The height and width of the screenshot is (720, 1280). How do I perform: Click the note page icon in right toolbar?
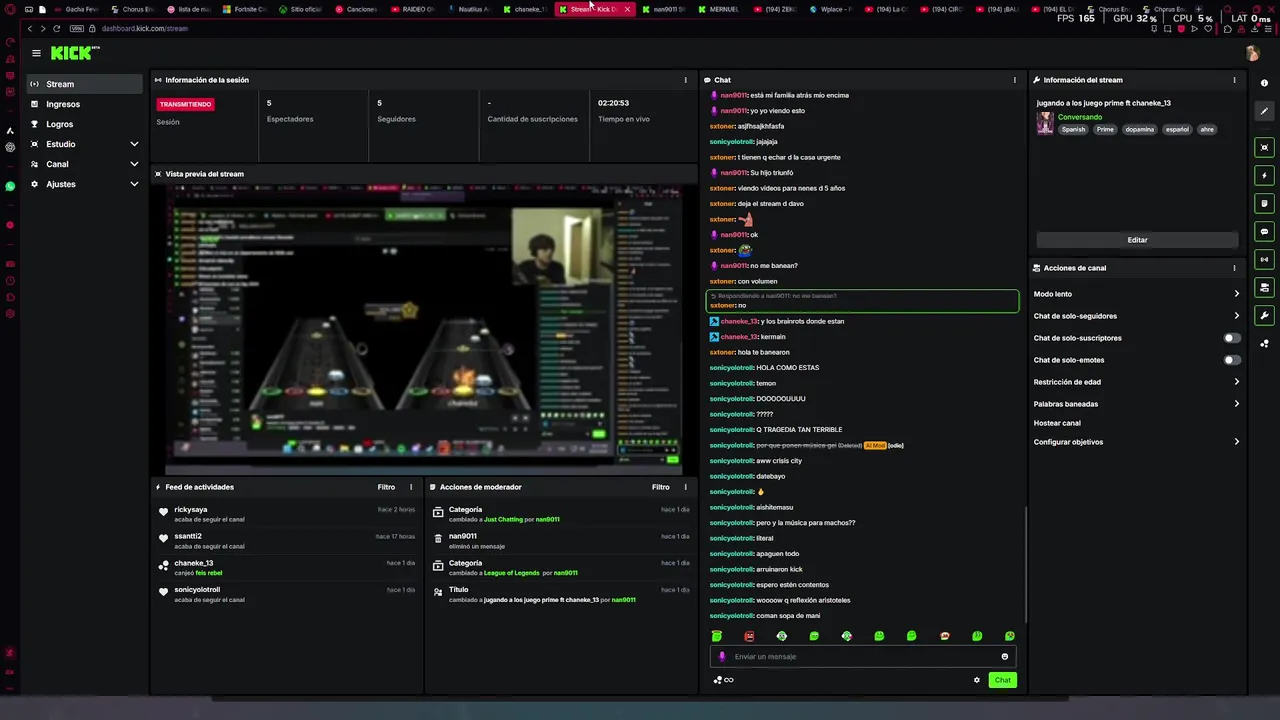1264,203
